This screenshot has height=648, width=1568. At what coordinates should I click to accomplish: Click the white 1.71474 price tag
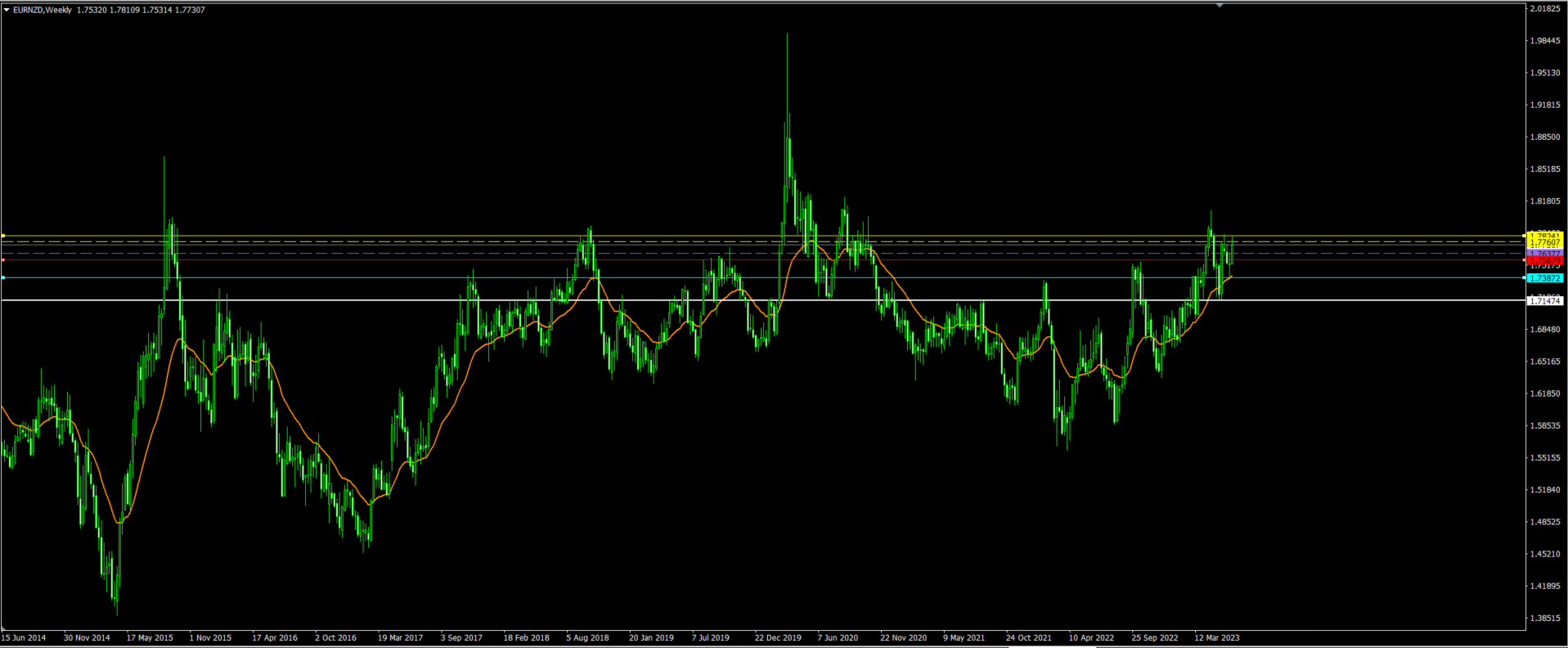coord(1545,301)
